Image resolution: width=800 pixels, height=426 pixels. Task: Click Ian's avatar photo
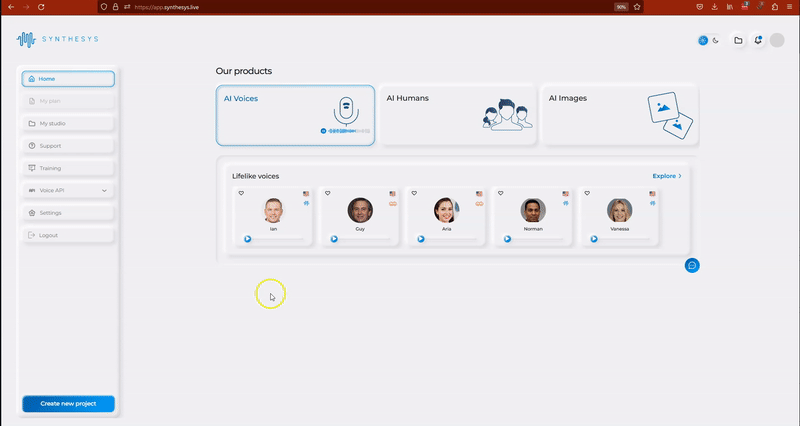pyautogui.click(x=273, y=210)
